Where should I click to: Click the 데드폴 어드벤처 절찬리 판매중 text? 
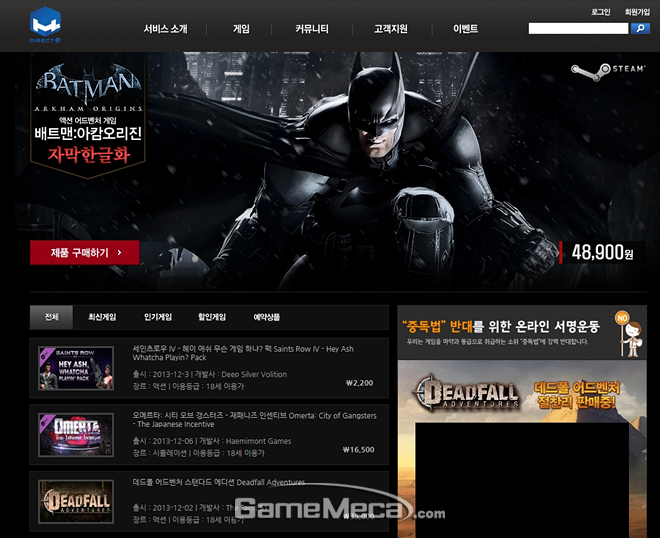[x=576, y=395]
